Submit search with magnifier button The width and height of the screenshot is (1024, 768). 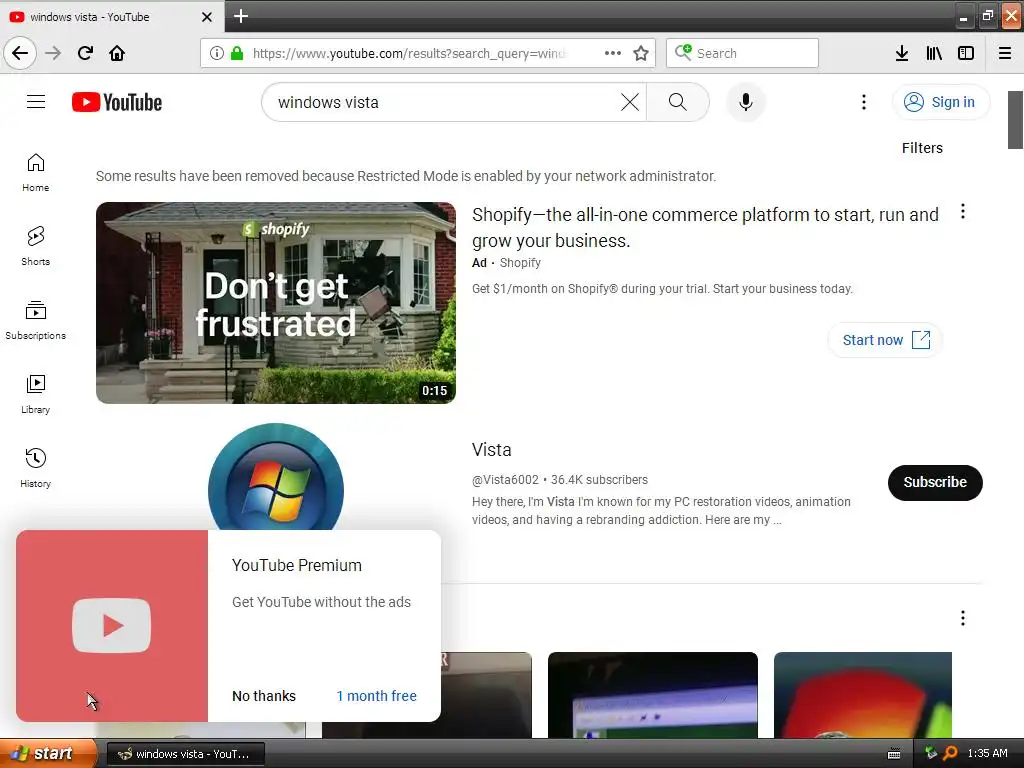click(x=677, y=102)
